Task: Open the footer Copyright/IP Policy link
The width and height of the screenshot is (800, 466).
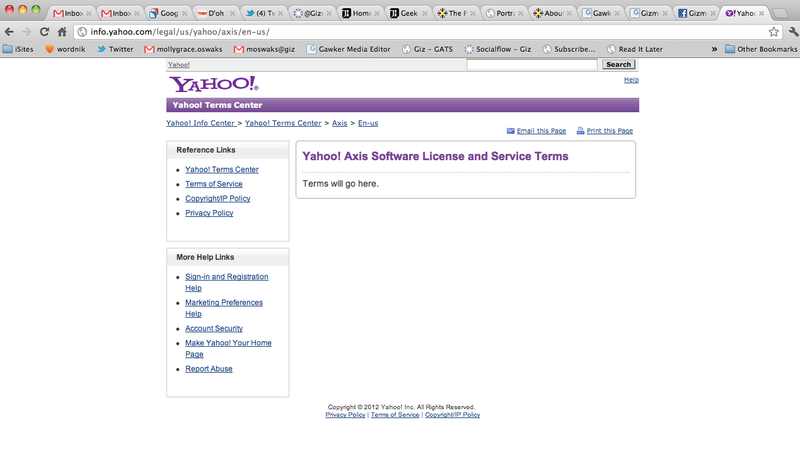Action: (453, 415)
